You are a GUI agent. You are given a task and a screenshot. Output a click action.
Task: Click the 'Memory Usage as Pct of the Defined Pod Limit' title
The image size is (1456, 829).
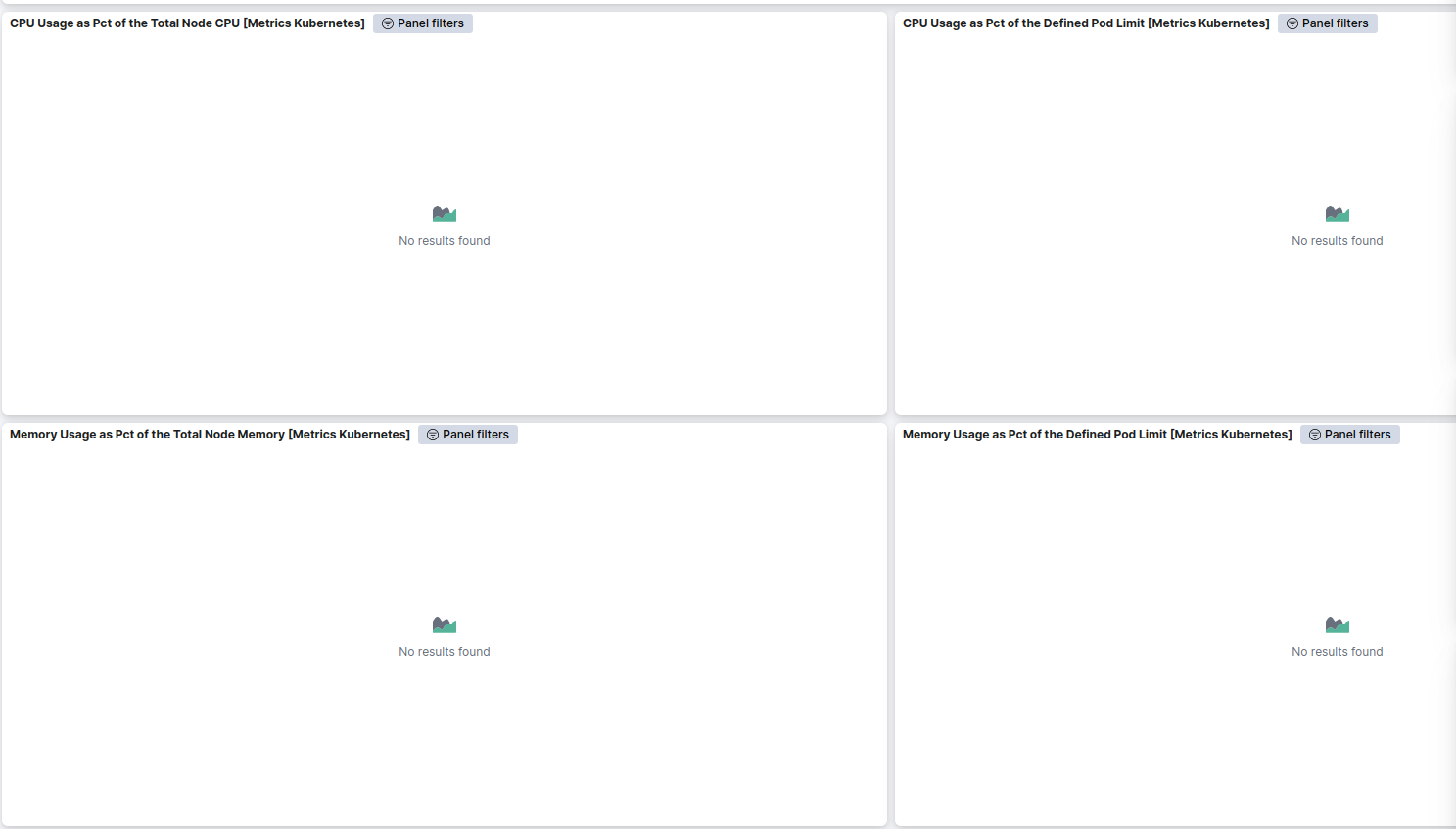[x=1097, y=435]
